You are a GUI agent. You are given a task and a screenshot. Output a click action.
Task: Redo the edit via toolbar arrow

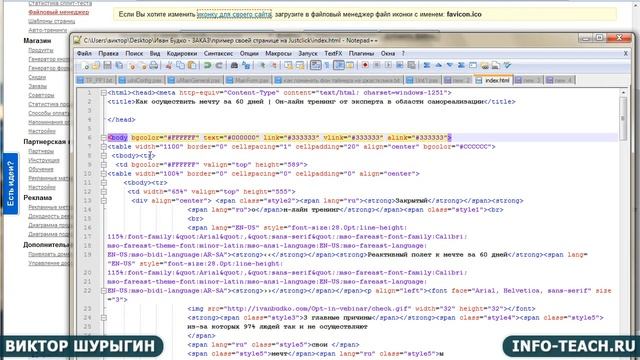click(219, 65)
